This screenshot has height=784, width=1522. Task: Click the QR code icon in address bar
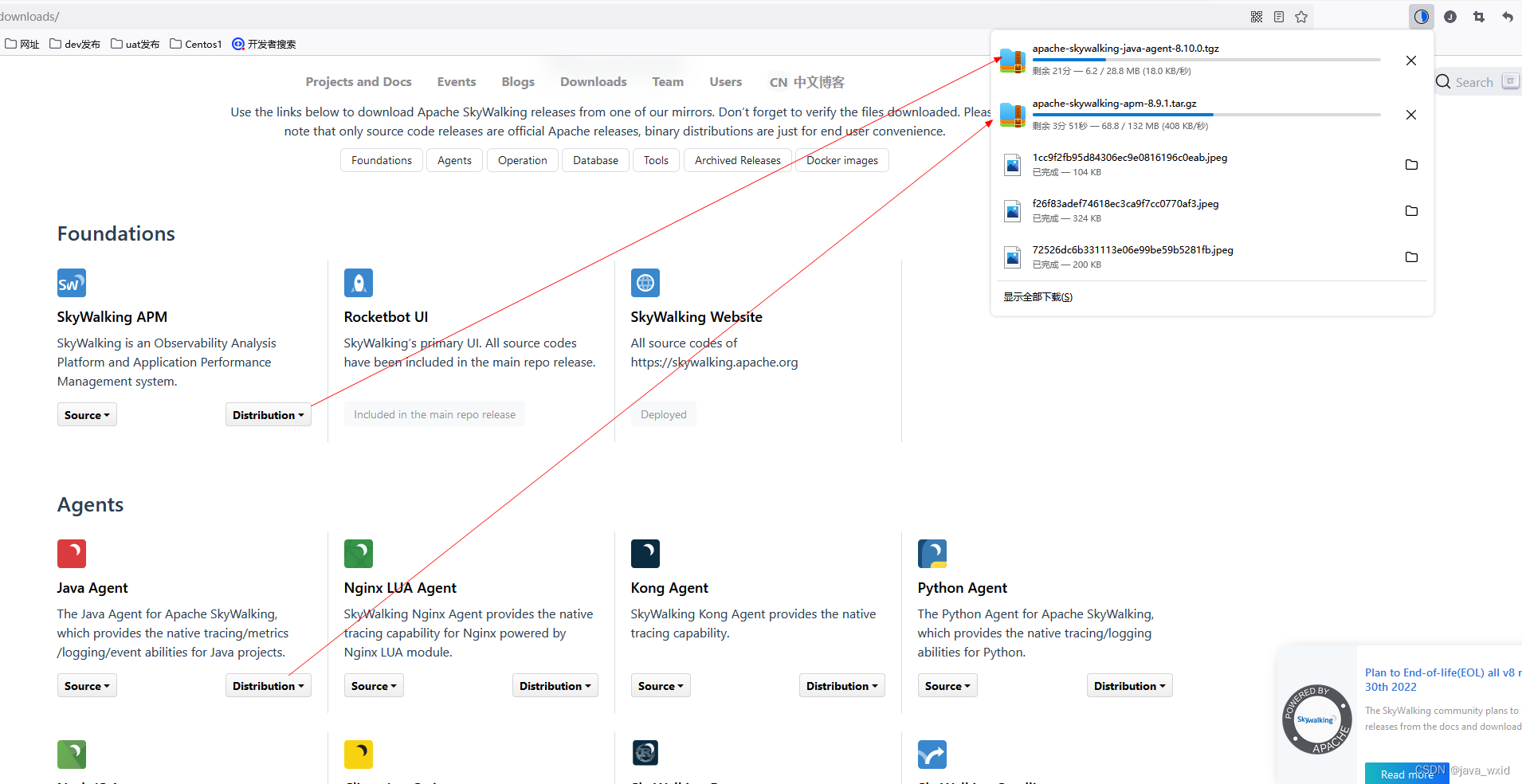click(1257, 17)
